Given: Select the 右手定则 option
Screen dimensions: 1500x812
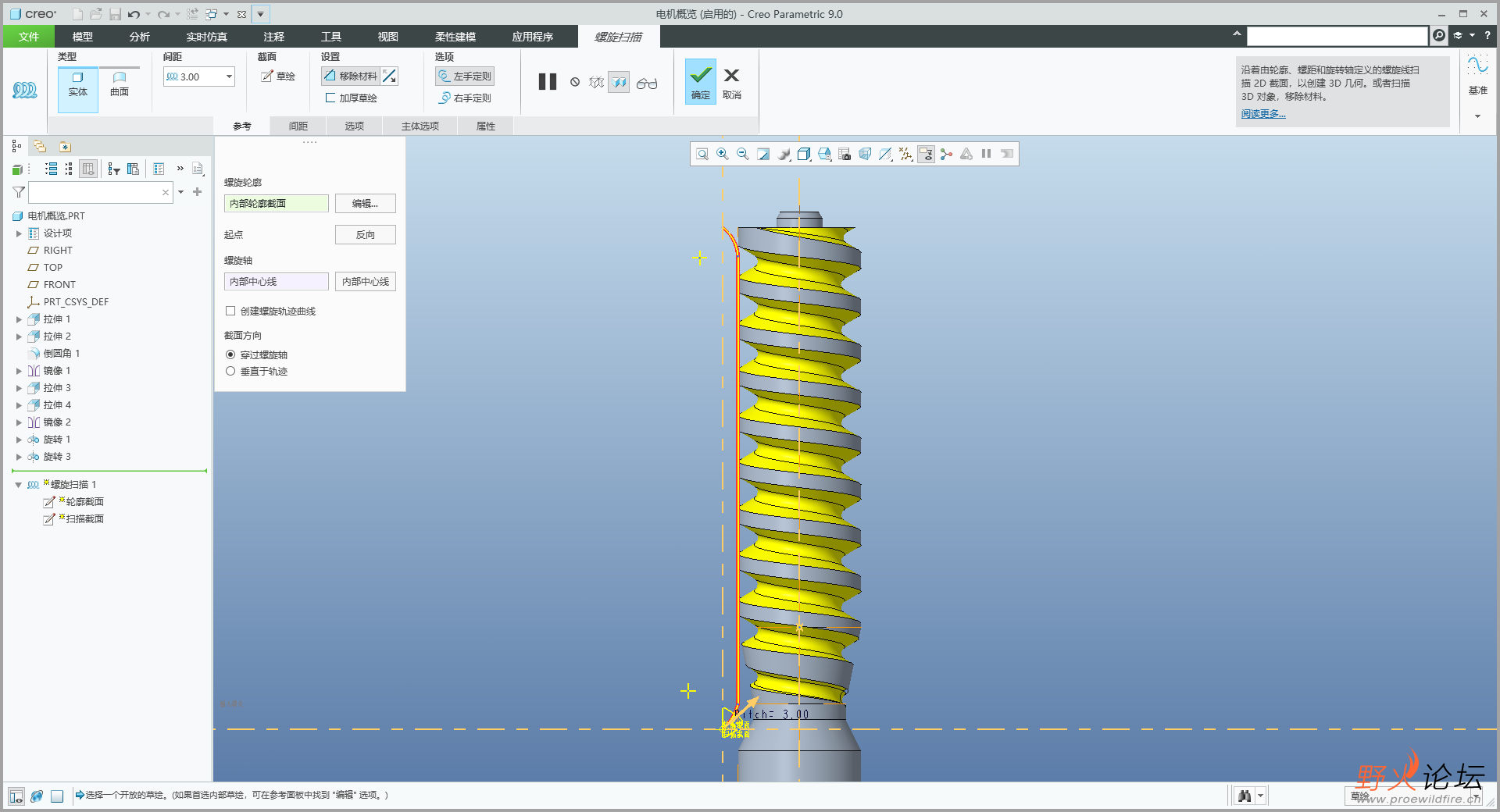Looking at the screenshot, I should click(x=465, y=98).
